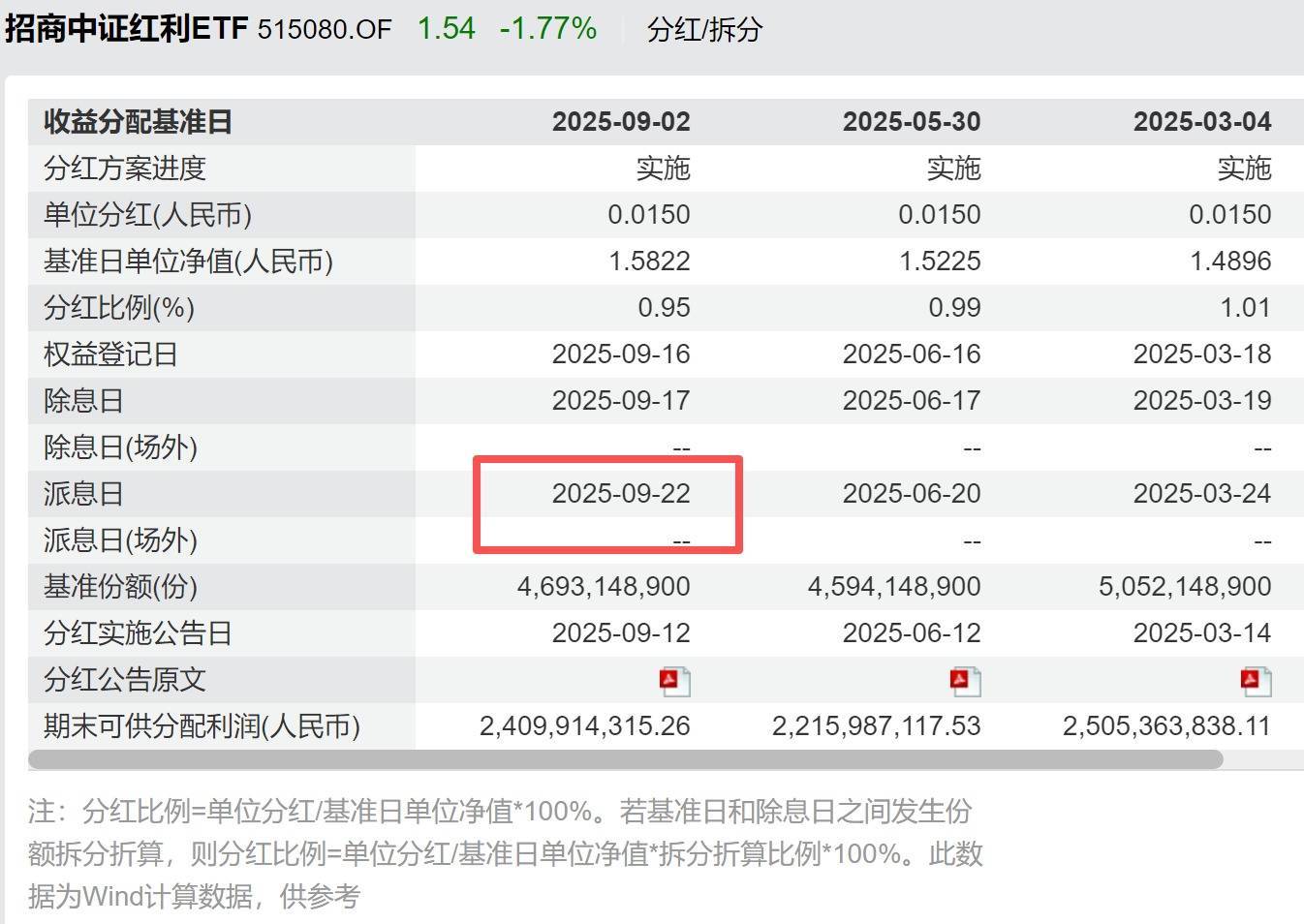Open the 2025-05-30 dividend announcement PDF
The width and height of the screenshot is (1304, 924).
click(965, 681)
